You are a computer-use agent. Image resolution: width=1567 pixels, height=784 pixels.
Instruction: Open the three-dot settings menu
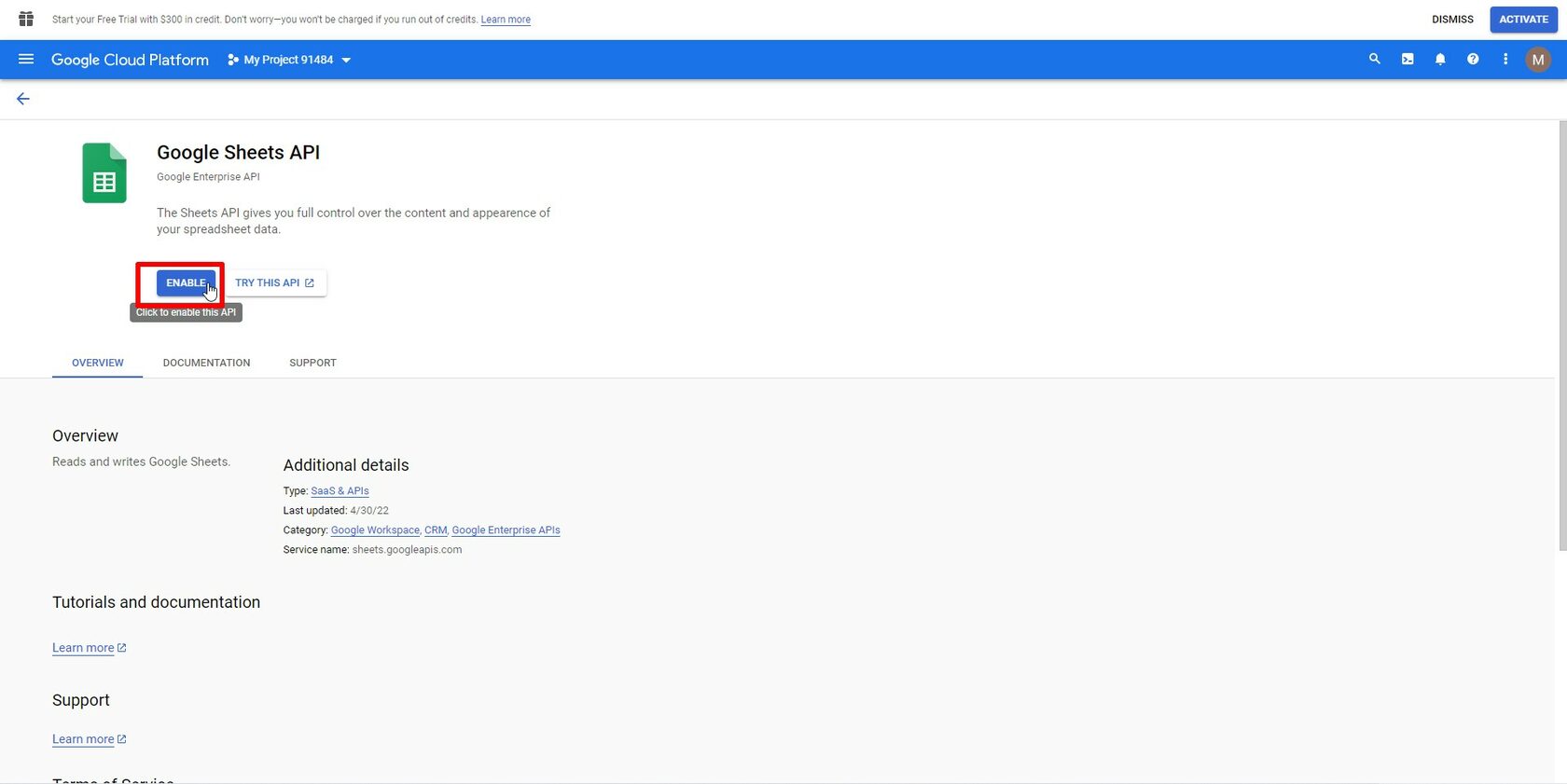pyautogui.click(x=1505, y=59)
